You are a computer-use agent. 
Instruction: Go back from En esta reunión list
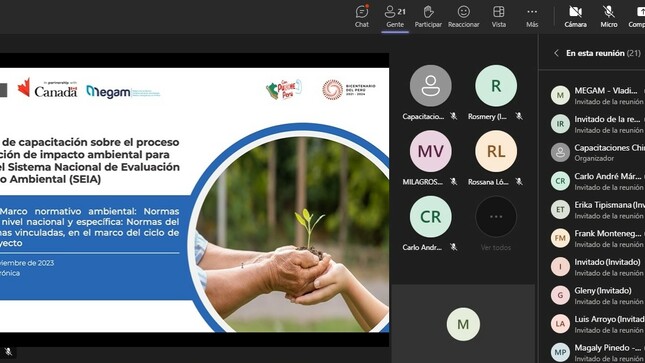(x=556, y=53)
